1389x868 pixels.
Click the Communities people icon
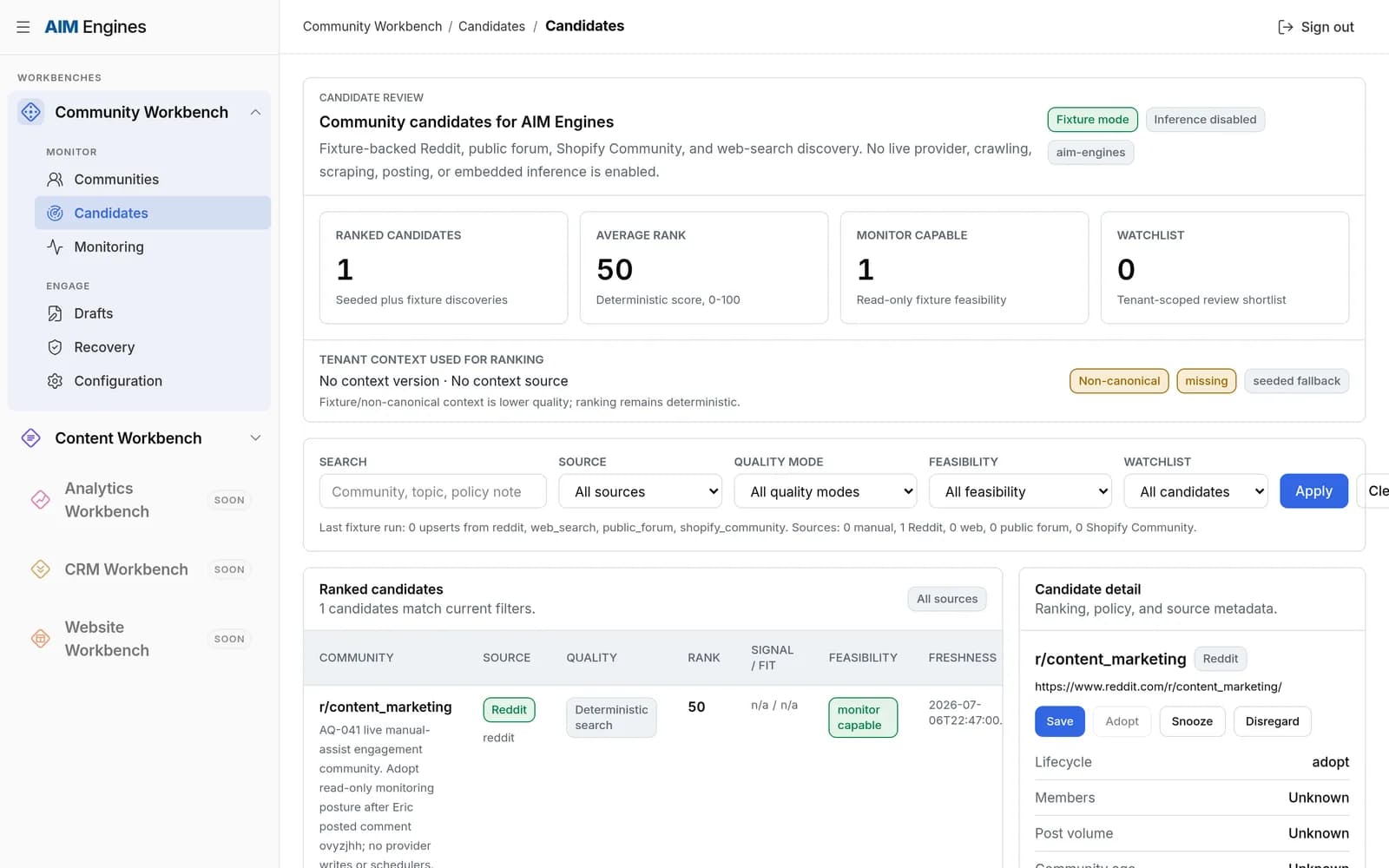pyautogui.click(x=55, y=180)
